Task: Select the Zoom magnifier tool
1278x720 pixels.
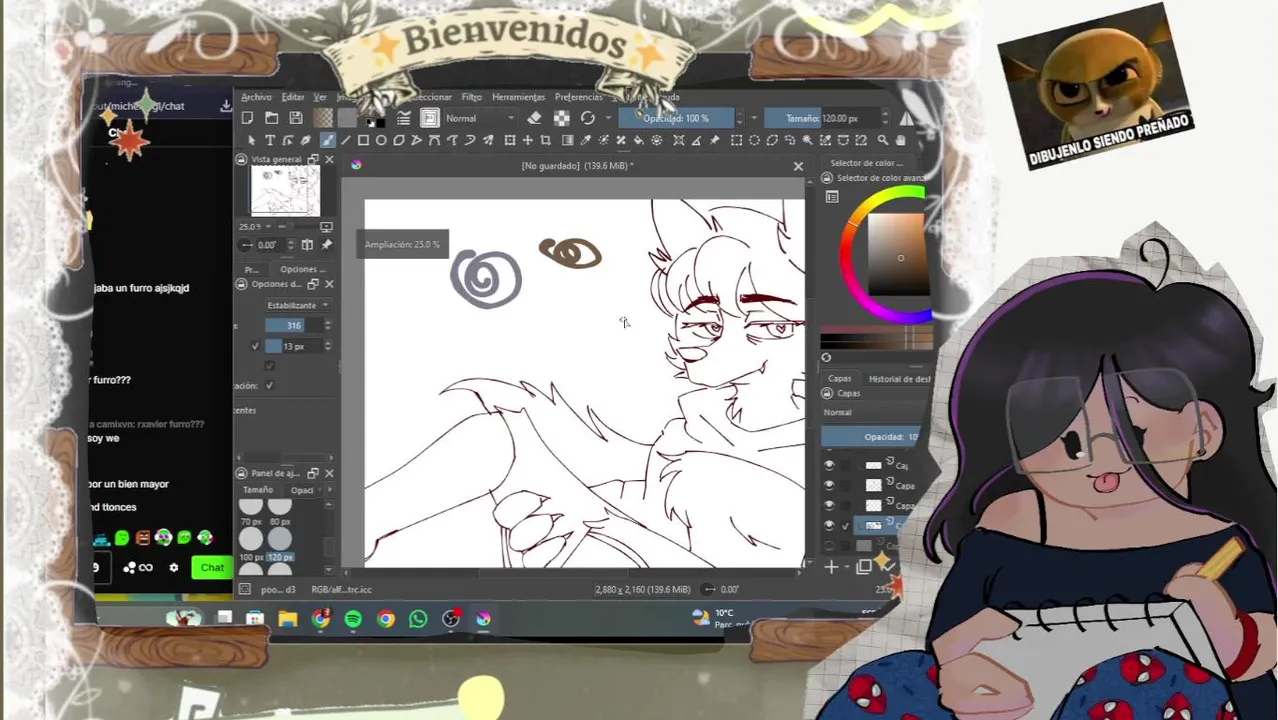Action: pyautogui.click(x=882, y=140)
